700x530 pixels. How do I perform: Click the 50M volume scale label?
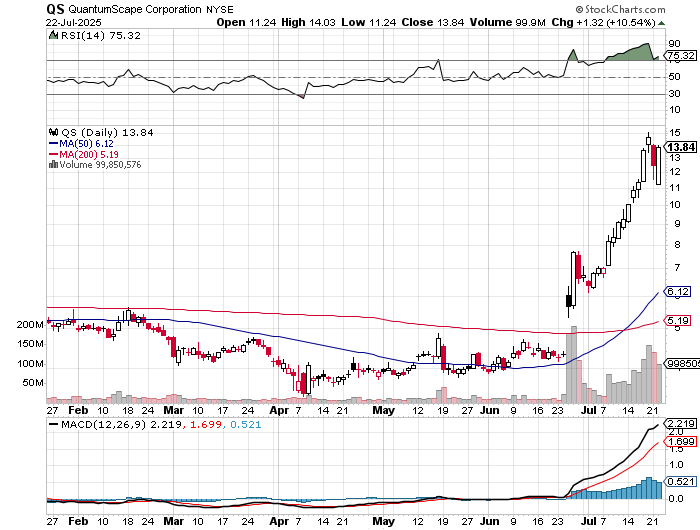[33, 383]
